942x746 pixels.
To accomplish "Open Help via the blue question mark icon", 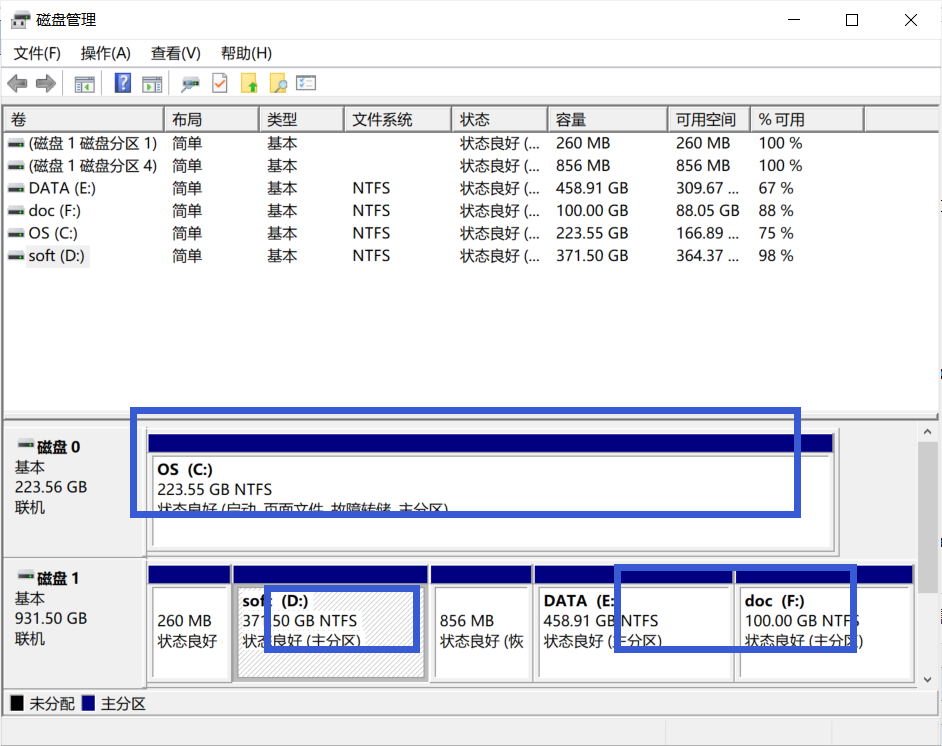I will point(123,83).
